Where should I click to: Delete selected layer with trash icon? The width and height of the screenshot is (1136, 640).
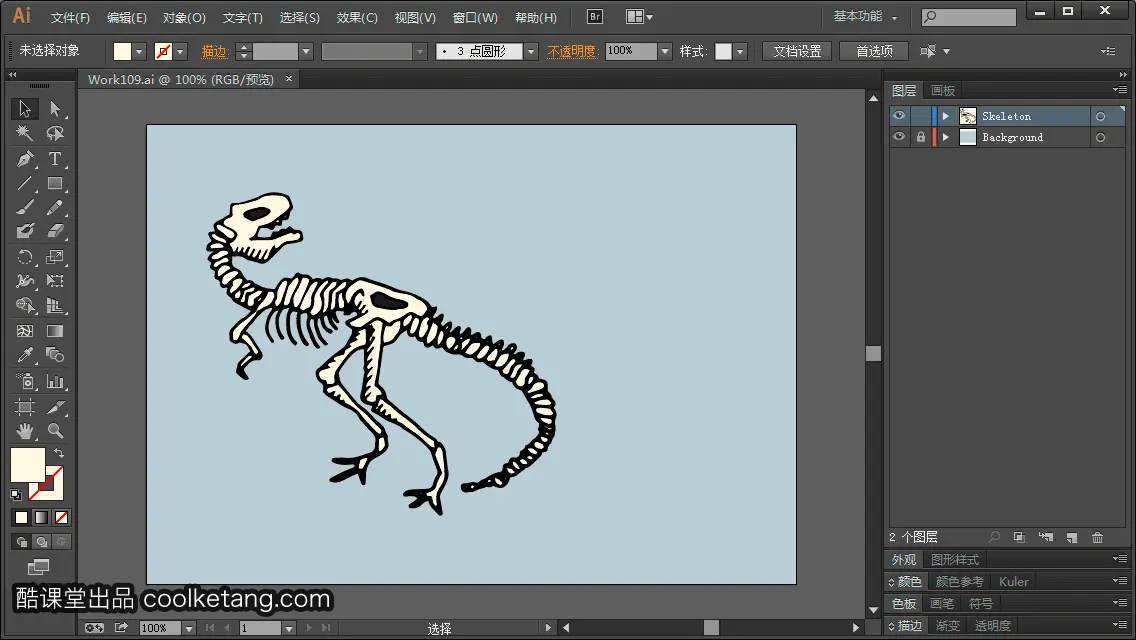click(x=1098, y=537)
